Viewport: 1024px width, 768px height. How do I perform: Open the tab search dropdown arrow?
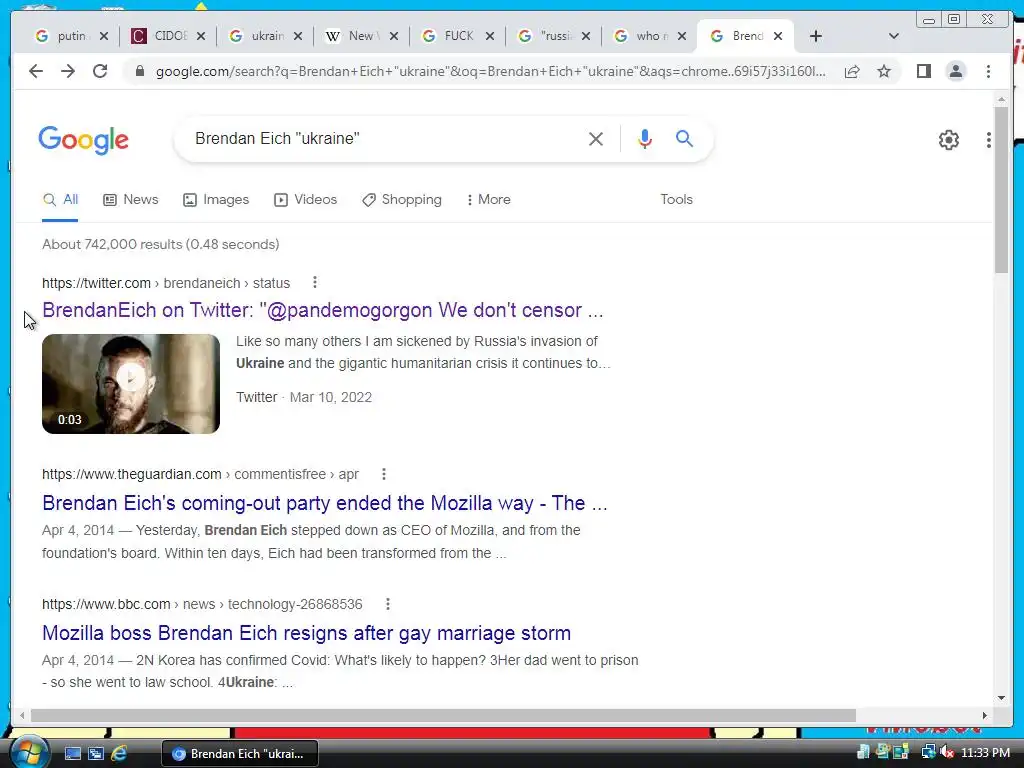[894, 36]
